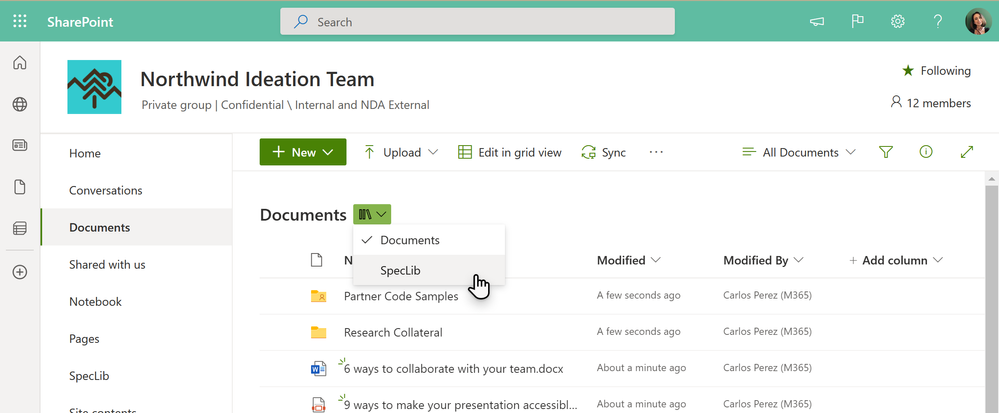
Task: Click 'About a minute ago' on docx row
Action: click(x=641, y=368)
